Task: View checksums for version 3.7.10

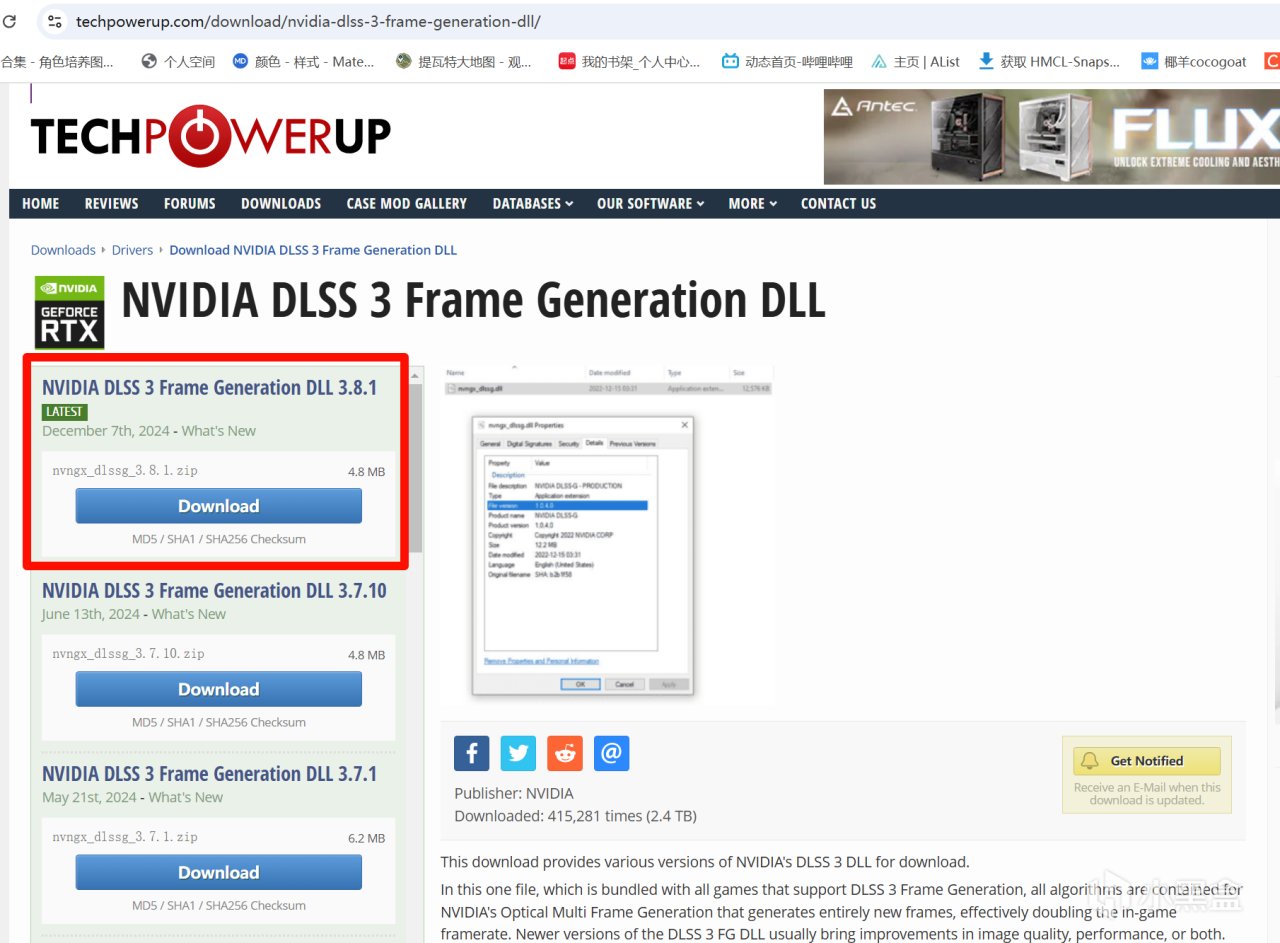Action: pyautogui.click(x=219, y=722)
